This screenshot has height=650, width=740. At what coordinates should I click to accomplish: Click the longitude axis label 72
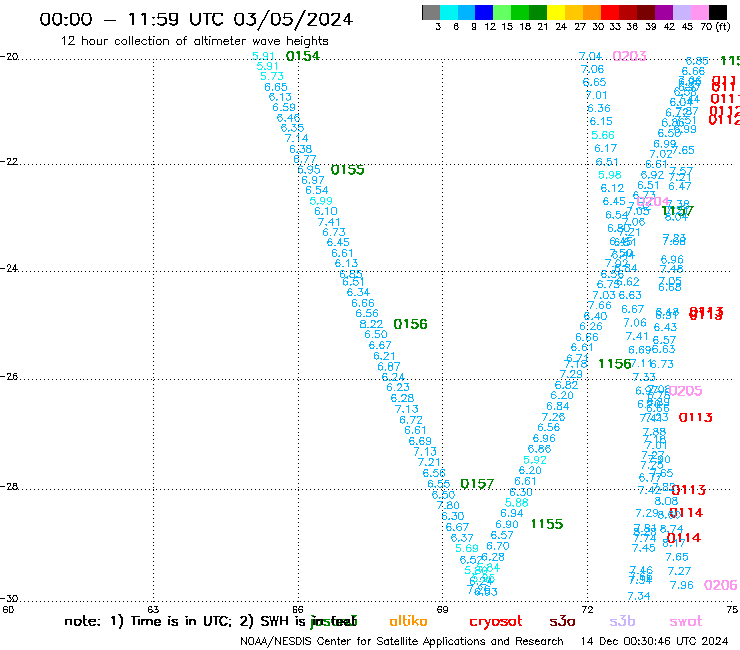coord(587,609)
